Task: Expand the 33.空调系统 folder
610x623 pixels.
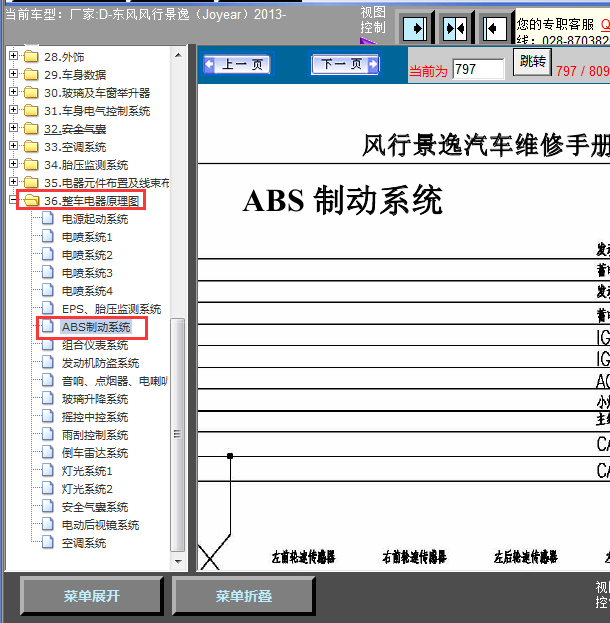Action: 13,145
